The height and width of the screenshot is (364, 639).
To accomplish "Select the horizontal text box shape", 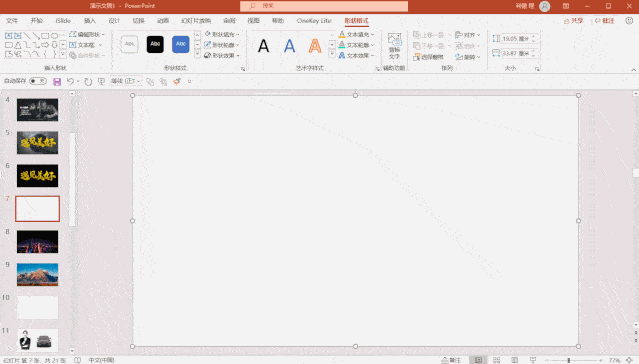I will tap(9, 36).
